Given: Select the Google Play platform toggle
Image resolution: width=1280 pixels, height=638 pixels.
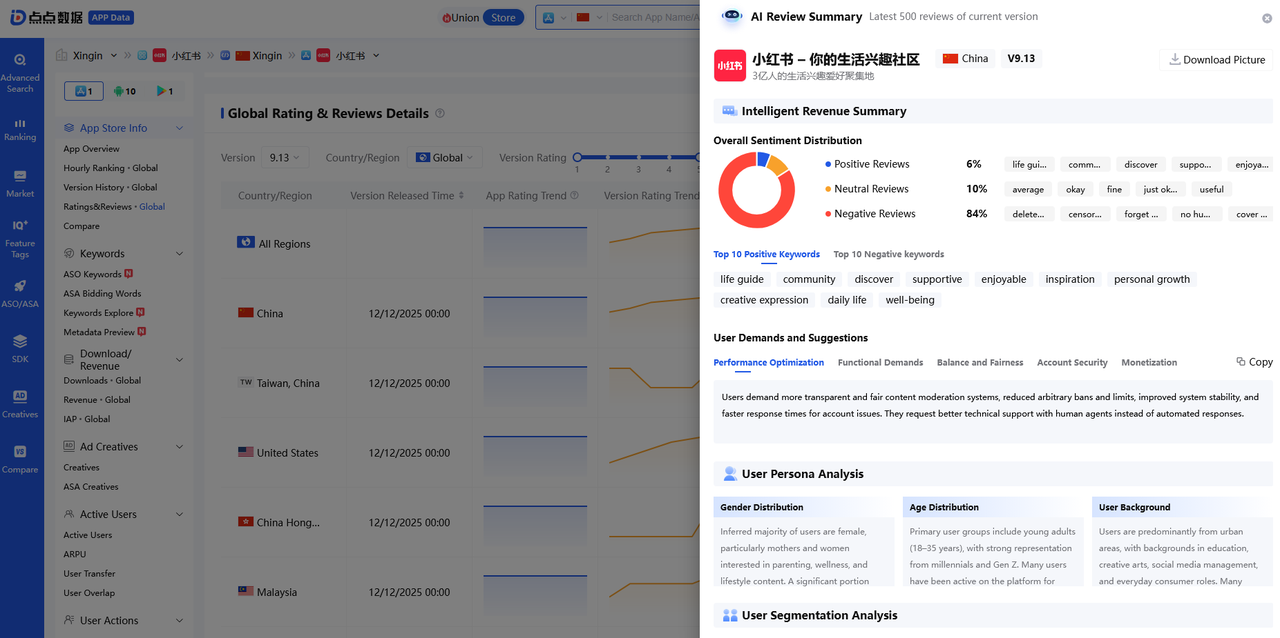Looking at the screenshot, I should 165,91.
